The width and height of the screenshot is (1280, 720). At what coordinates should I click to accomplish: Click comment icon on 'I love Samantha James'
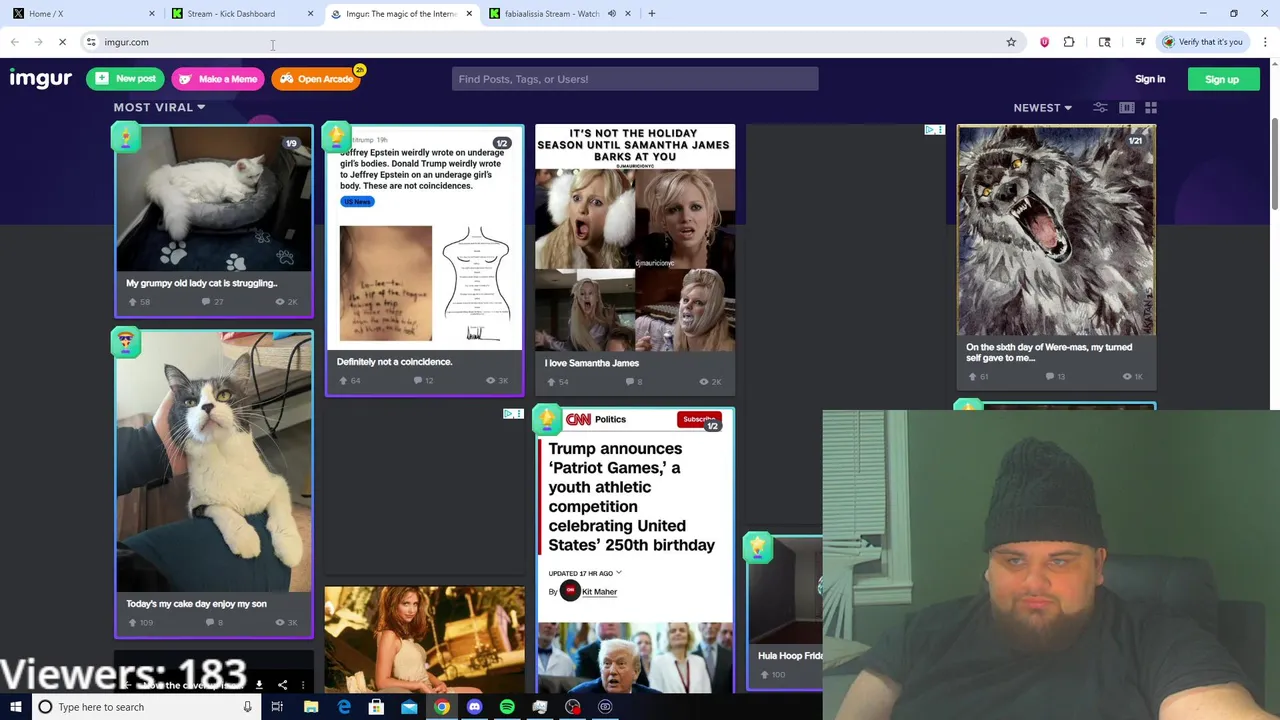(630, 381)
